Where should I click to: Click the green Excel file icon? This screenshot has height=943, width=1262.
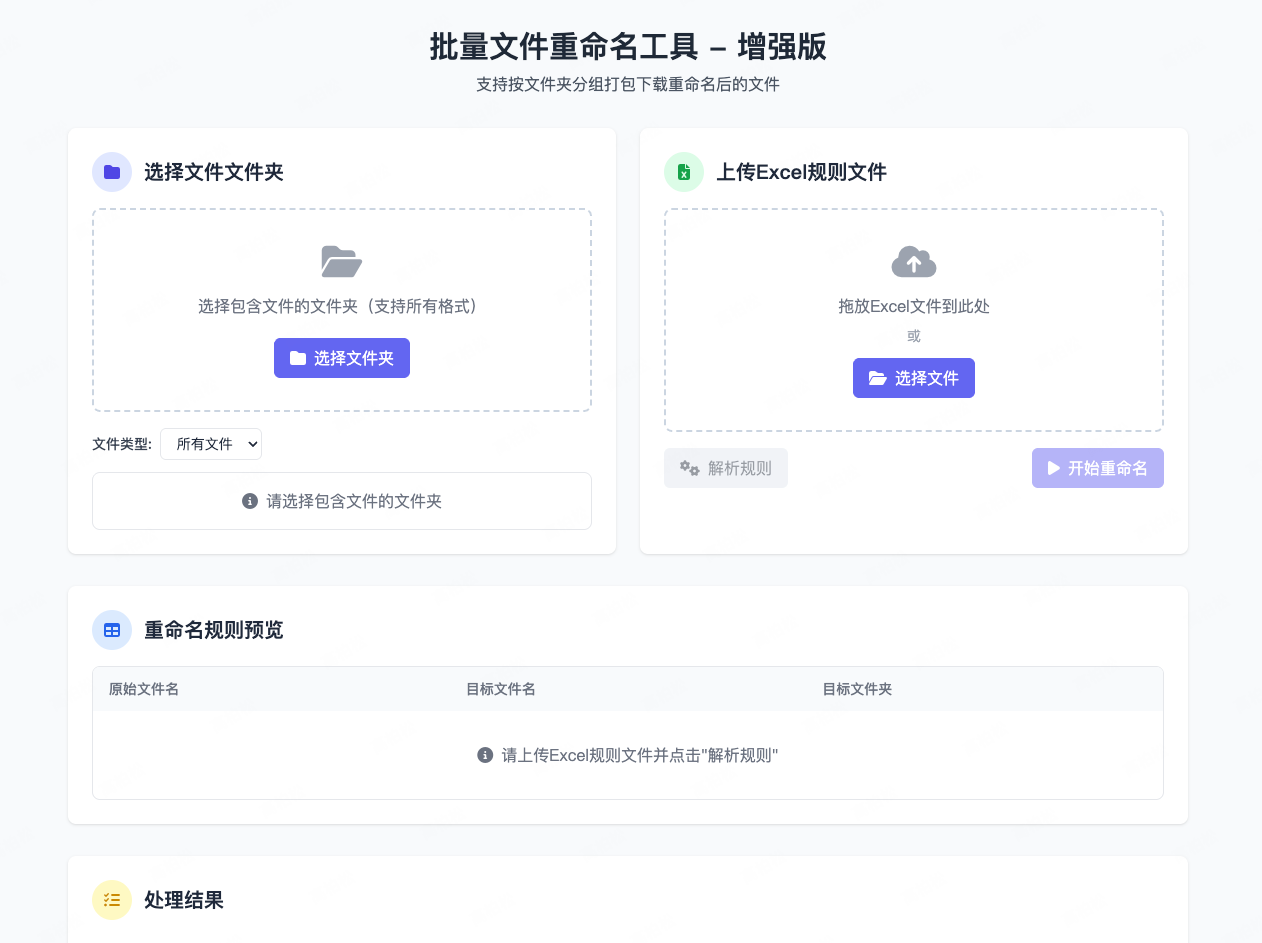[x=684, y=172]
